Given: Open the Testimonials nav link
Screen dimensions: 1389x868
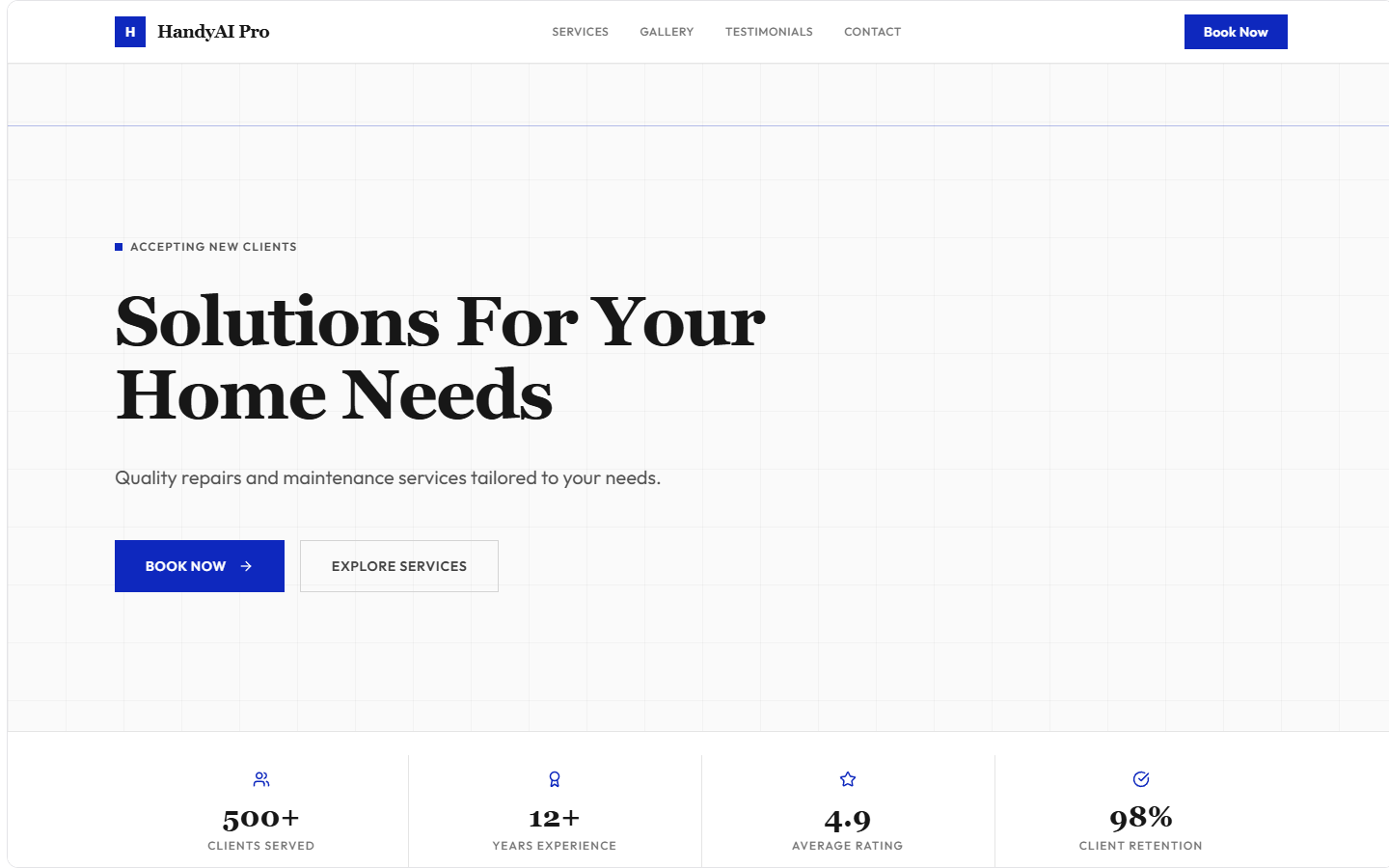Looking at the screenshot, I should tap(769, 32).
